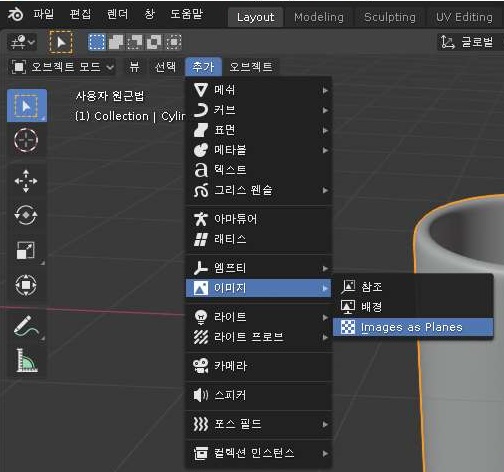Switch to the Sculpting workspace tab
Image resolution: width=504 pixels, height=472 pixels.
pyautogui.click(x=390, y=17)
